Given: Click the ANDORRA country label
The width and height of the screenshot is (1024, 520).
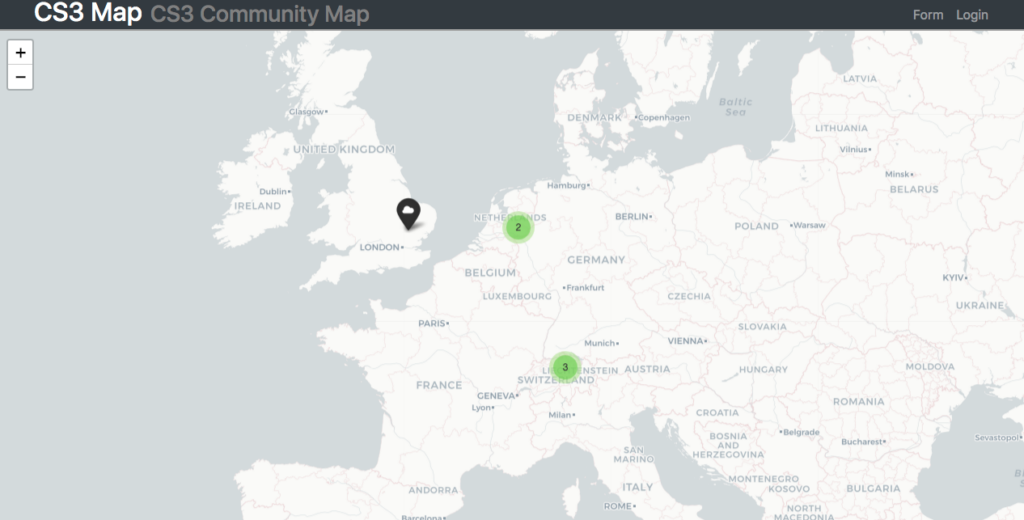Looking at the screenshot, I should 434,490.
